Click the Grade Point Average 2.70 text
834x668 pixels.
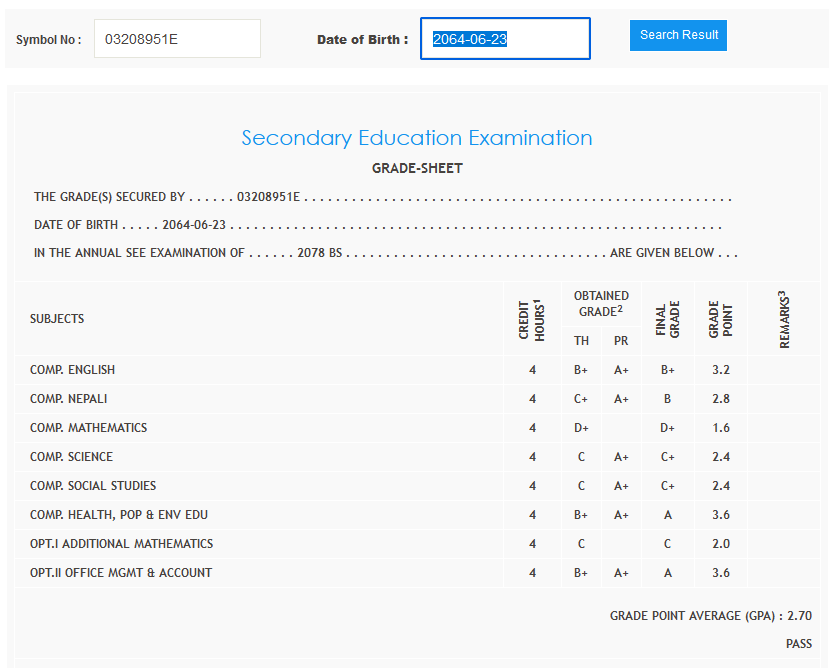pyautogui.click(x=710, y=616)
